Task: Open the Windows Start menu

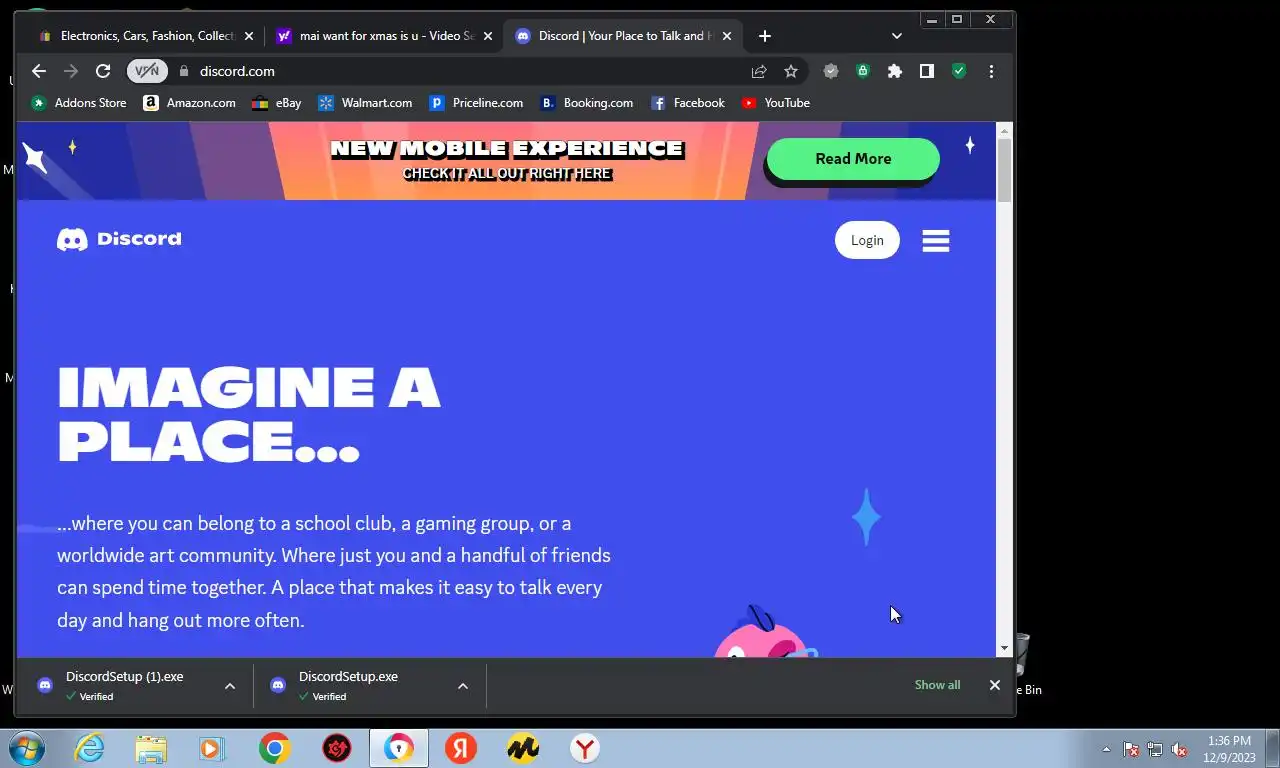Action: point(27,748)
